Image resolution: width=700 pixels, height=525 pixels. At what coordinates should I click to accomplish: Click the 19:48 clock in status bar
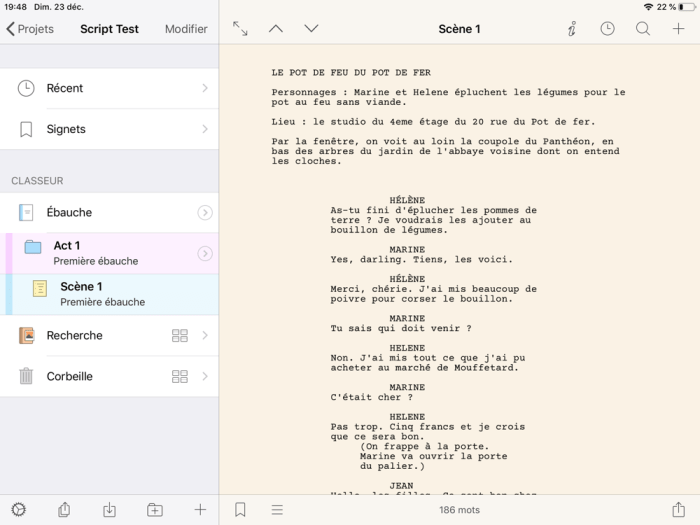coord(15,7)
